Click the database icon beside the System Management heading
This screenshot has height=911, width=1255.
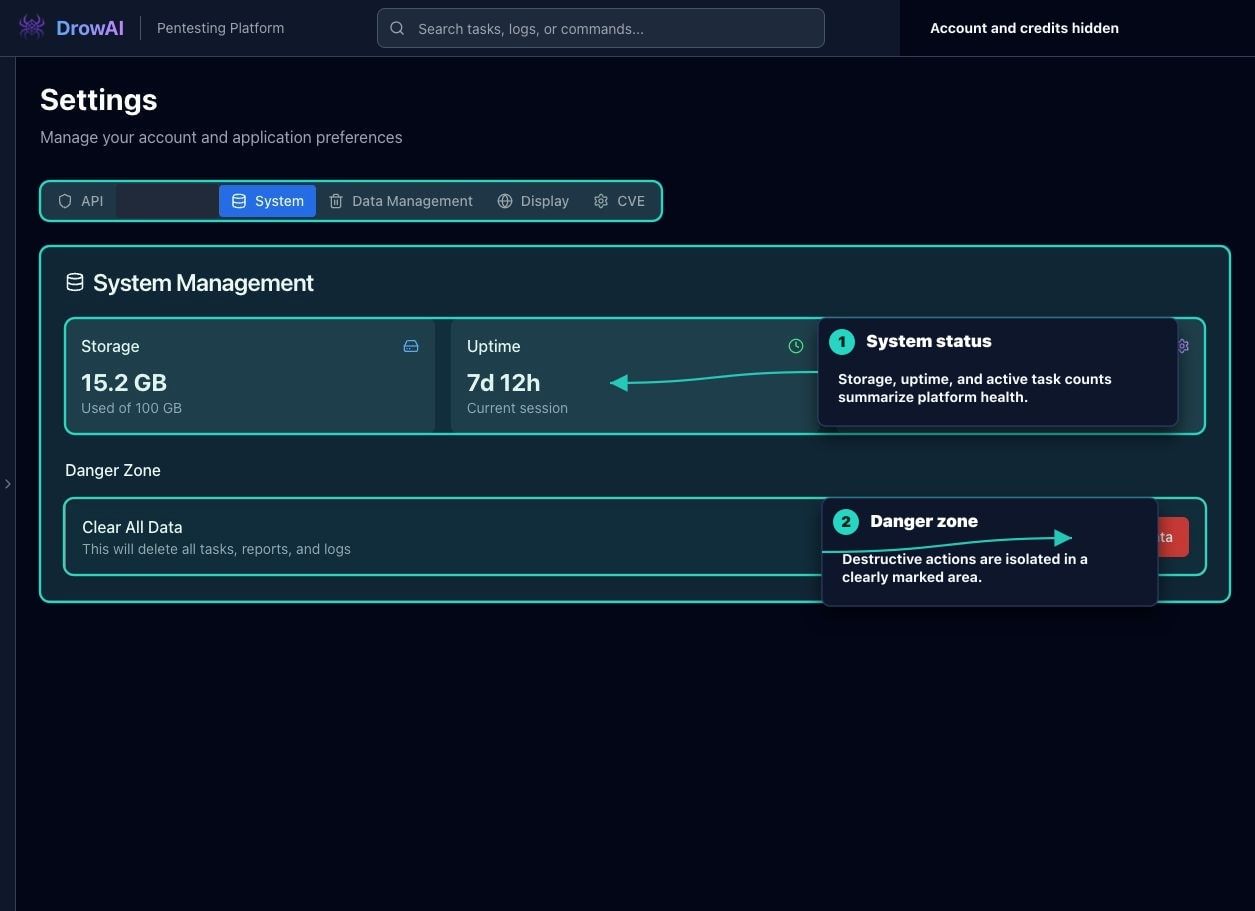coord(75,282)
